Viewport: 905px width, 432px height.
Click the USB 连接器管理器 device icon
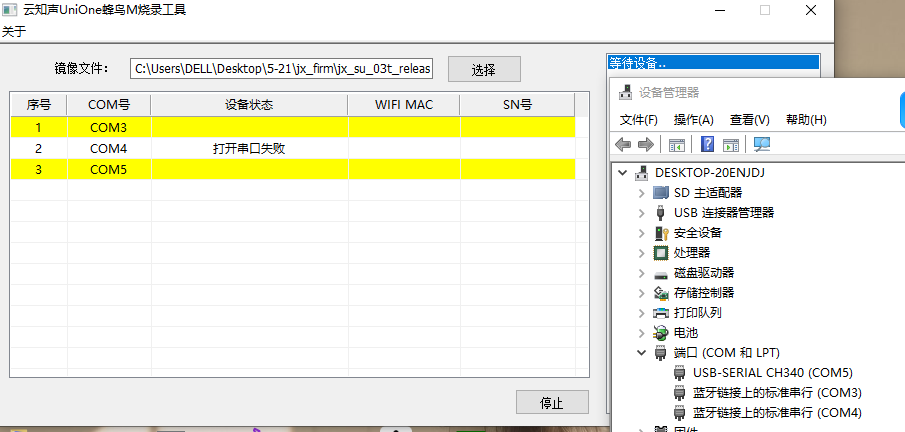660,213
